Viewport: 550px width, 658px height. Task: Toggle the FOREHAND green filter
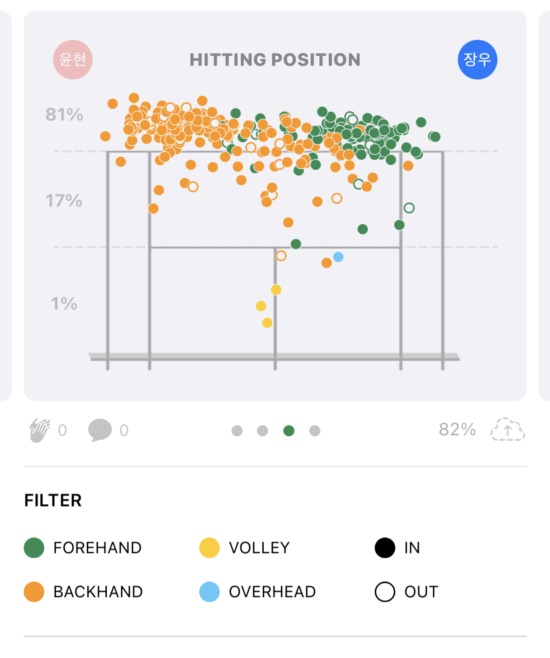[x=83, y=548]
